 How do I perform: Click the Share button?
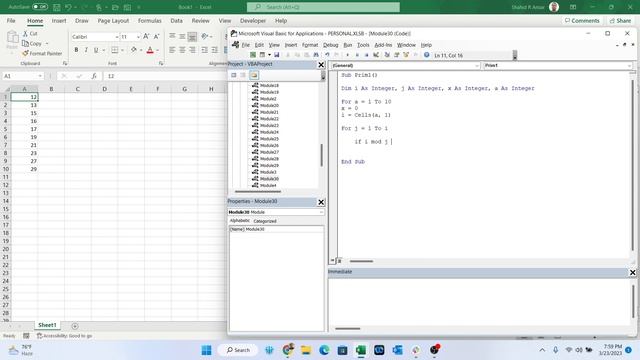[620, 20]
